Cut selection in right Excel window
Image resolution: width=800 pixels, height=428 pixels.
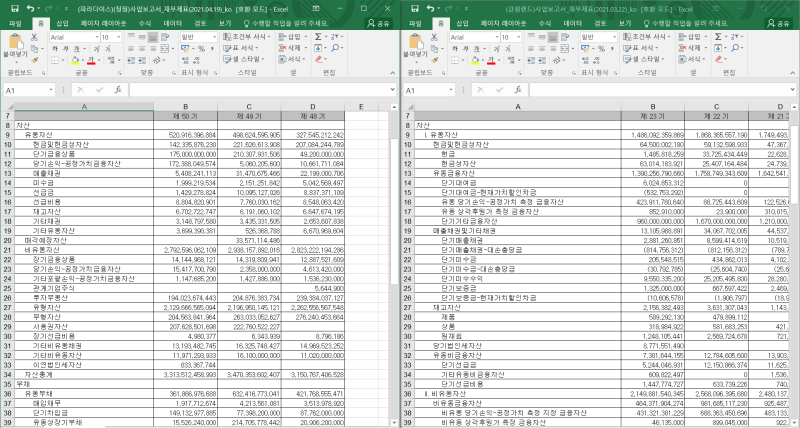click(x=434, y=37)
